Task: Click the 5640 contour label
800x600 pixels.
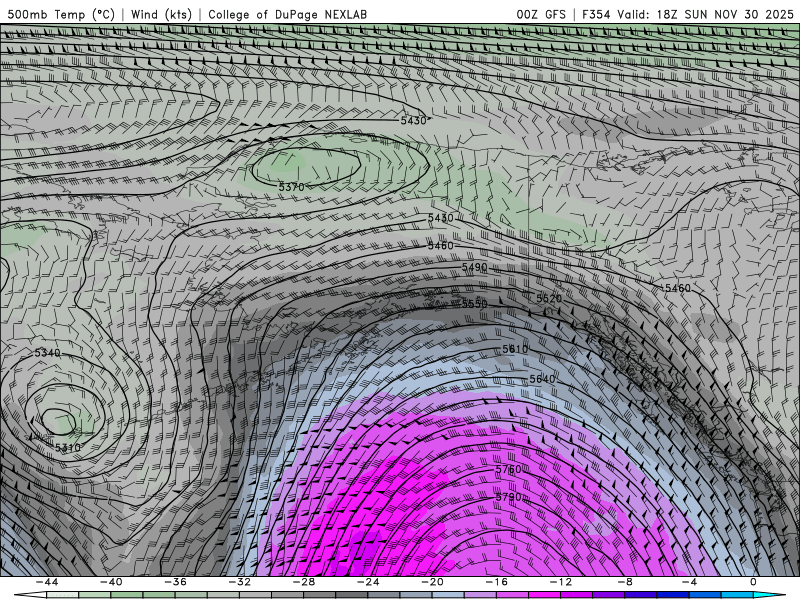Action: (542, 379)
